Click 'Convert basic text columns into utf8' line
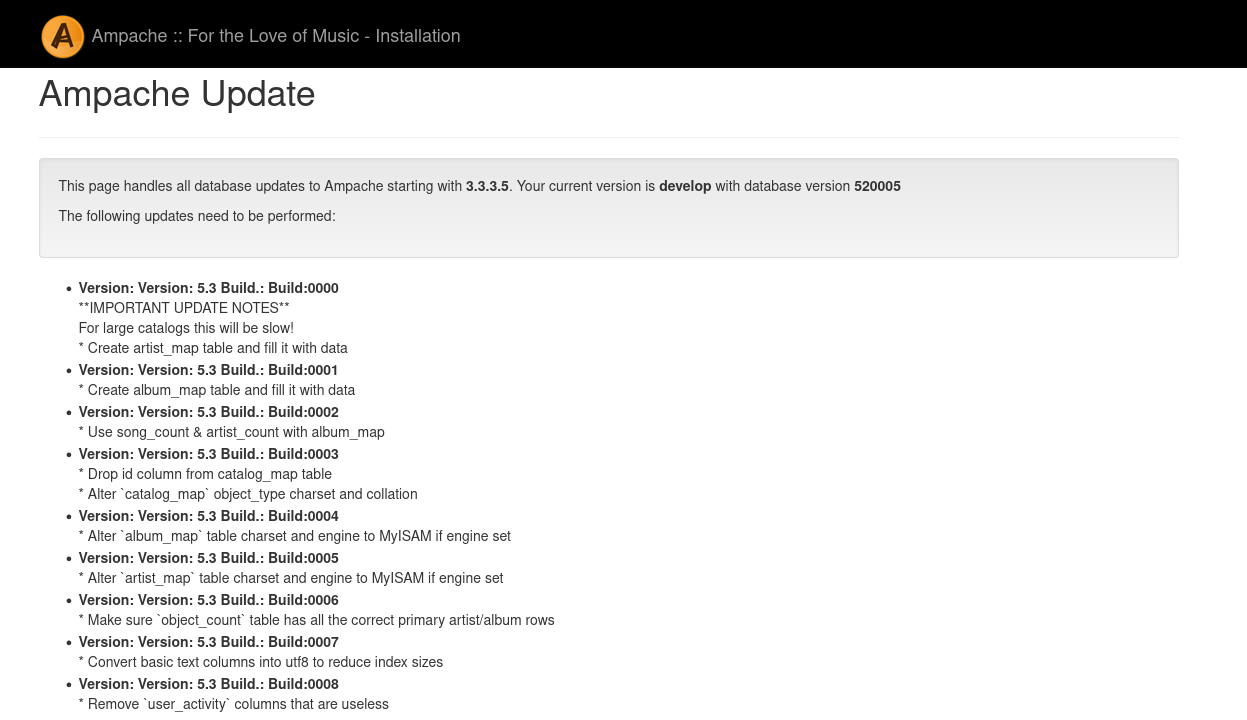The image size is (1247, 720). [260, 662]
